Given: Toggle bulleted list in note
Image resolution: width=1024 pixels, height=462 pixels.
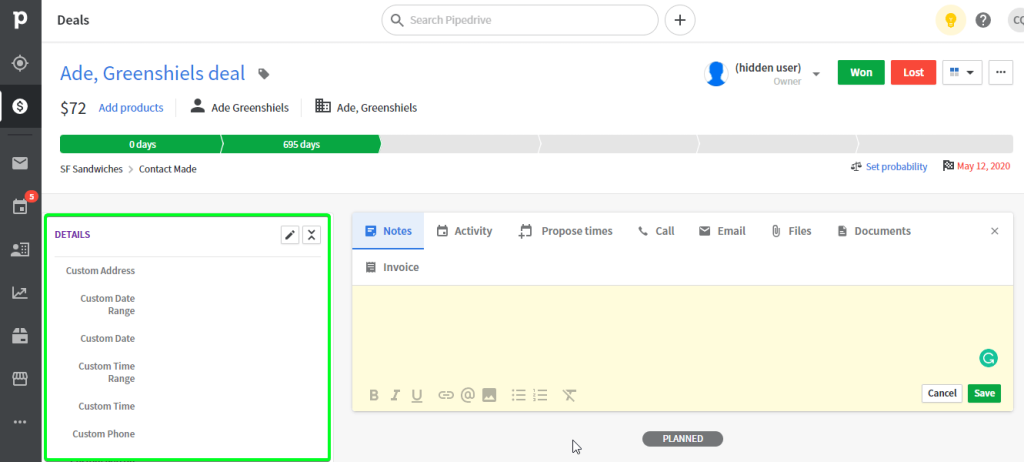Looking at the screenshot, I should point(519,395).
